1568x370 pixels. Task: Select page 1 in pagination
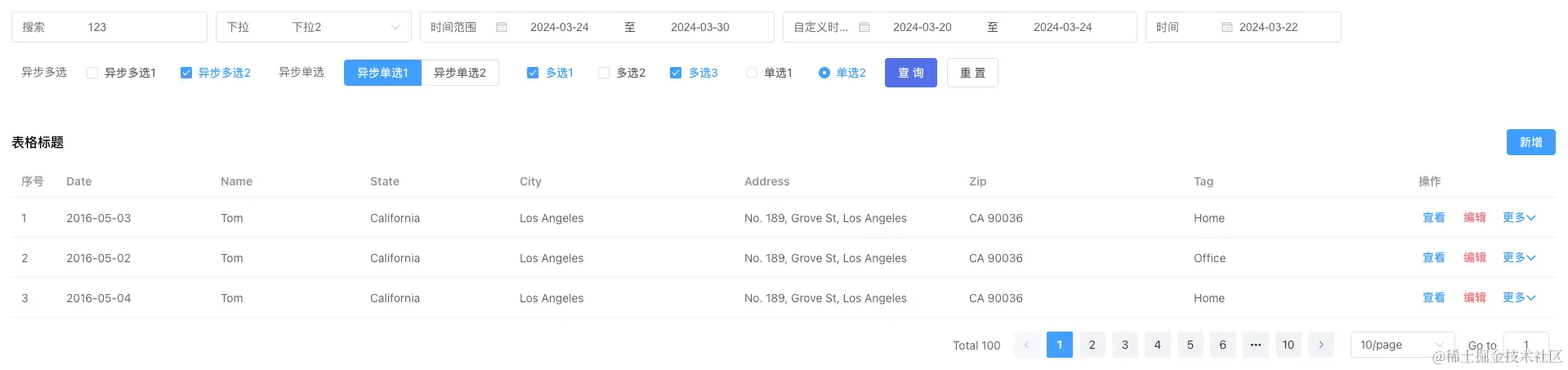tap(1060, 345)
